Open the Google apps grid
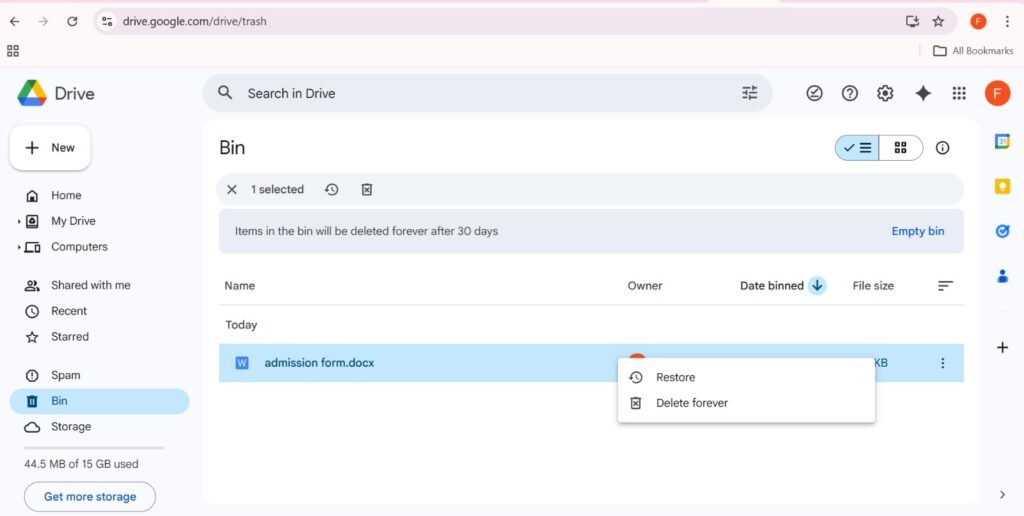This screenshot has width=1024, height=516. click(959, 93)
